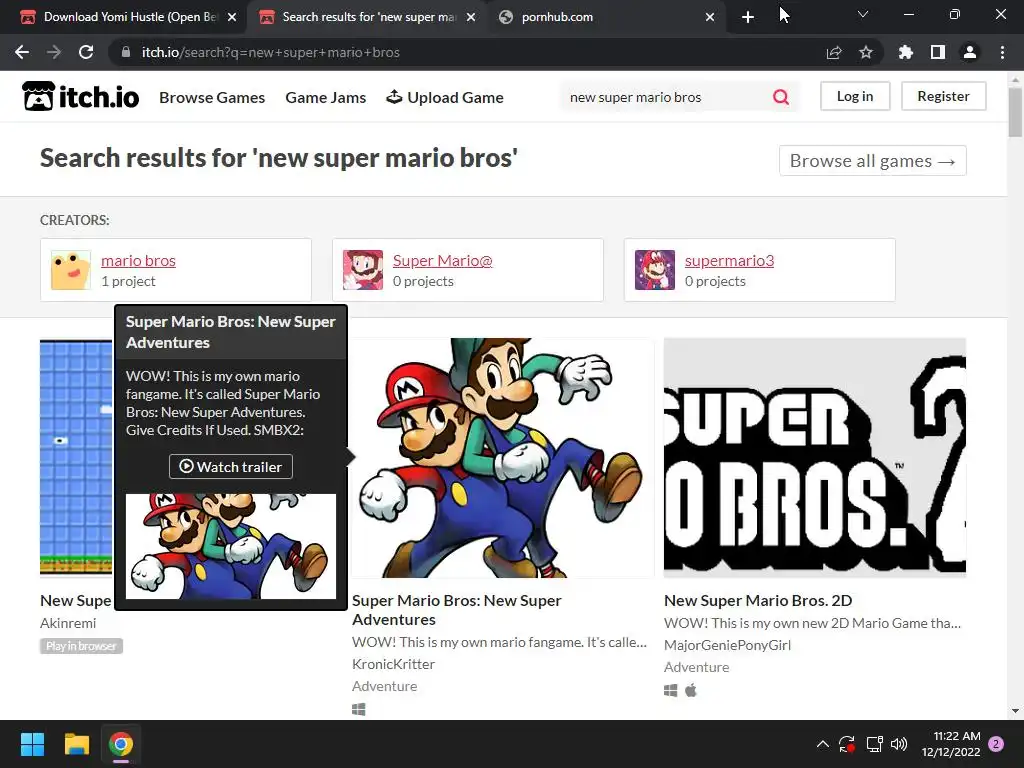The width and height of the screenshot is (1024, 768).
Task: Open the clock showing 11:22 AM
Action: [x=951, y=744]
